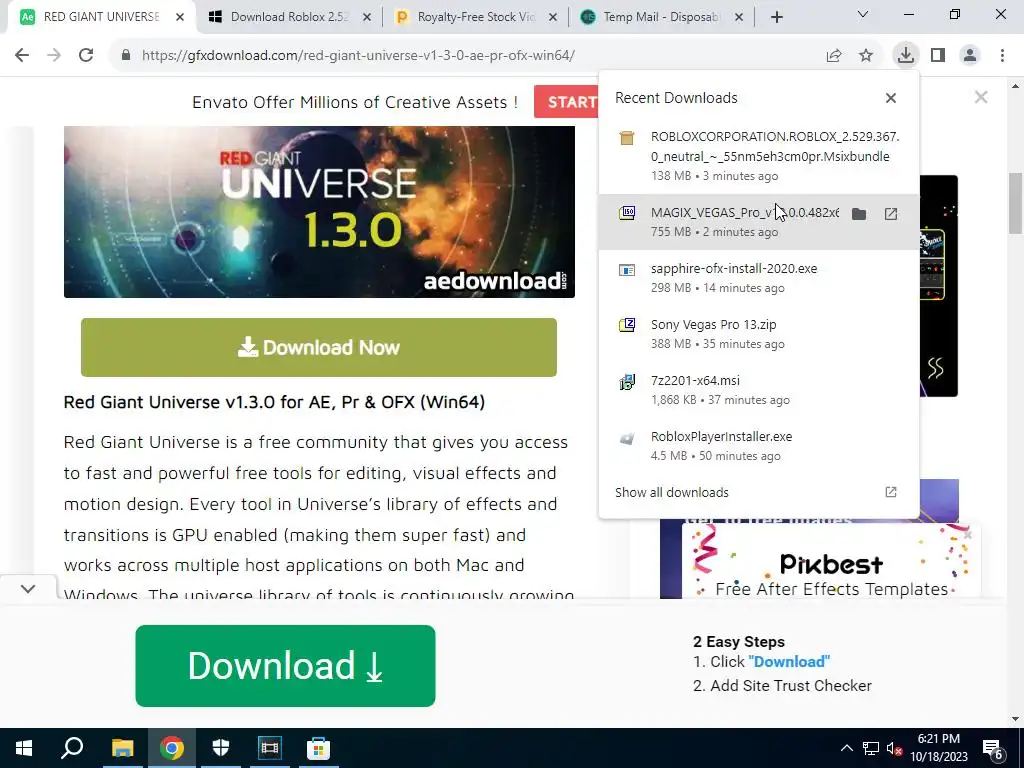Open the video editor taskbar icon
The width and height of the screenshot is (1024, 768).
pyautogui.click(x=269, y=748)
